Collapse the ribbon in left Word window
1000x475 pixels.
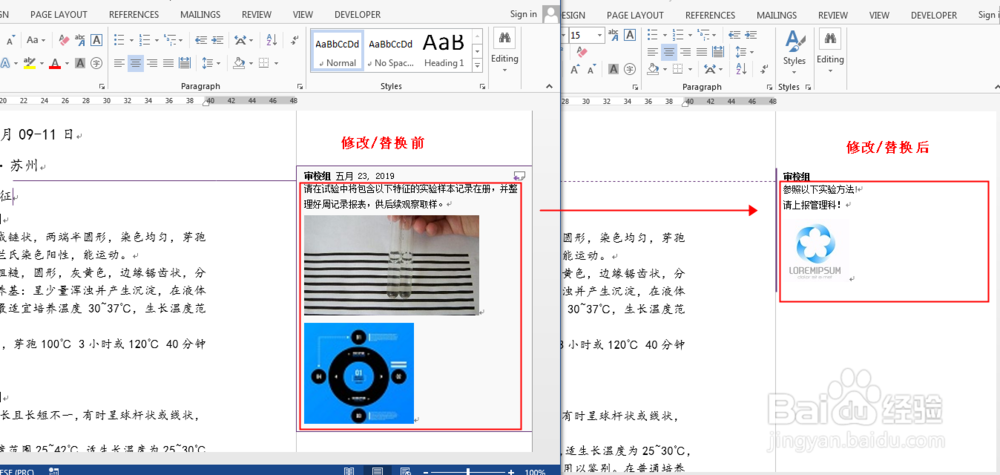point(549,86)
